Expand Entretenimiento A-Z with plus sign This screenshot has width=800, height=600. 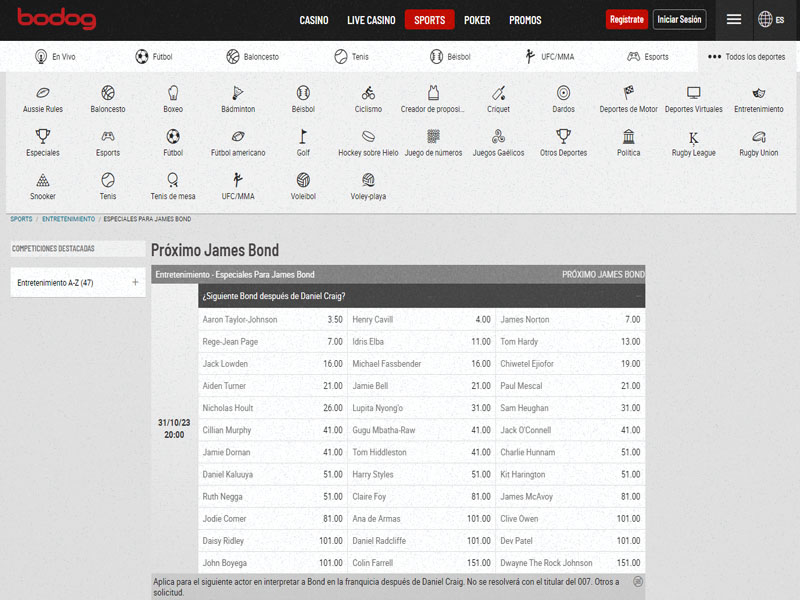point(135,283)
